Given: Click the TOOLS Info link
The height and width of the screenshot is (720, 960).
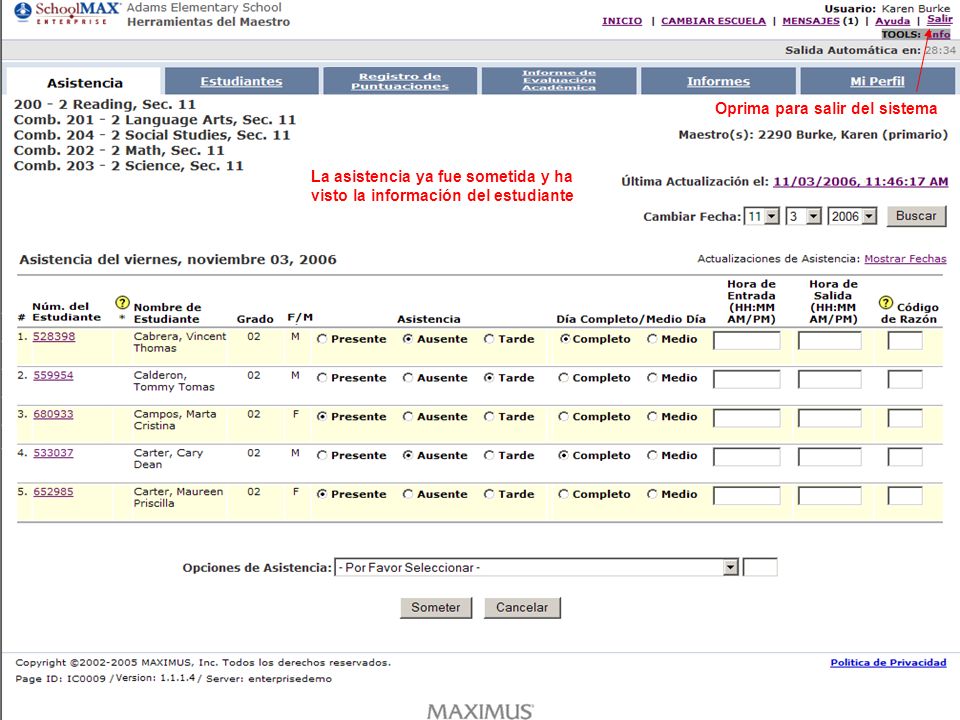Looking at the screenshot, I should tap(940, 34).
